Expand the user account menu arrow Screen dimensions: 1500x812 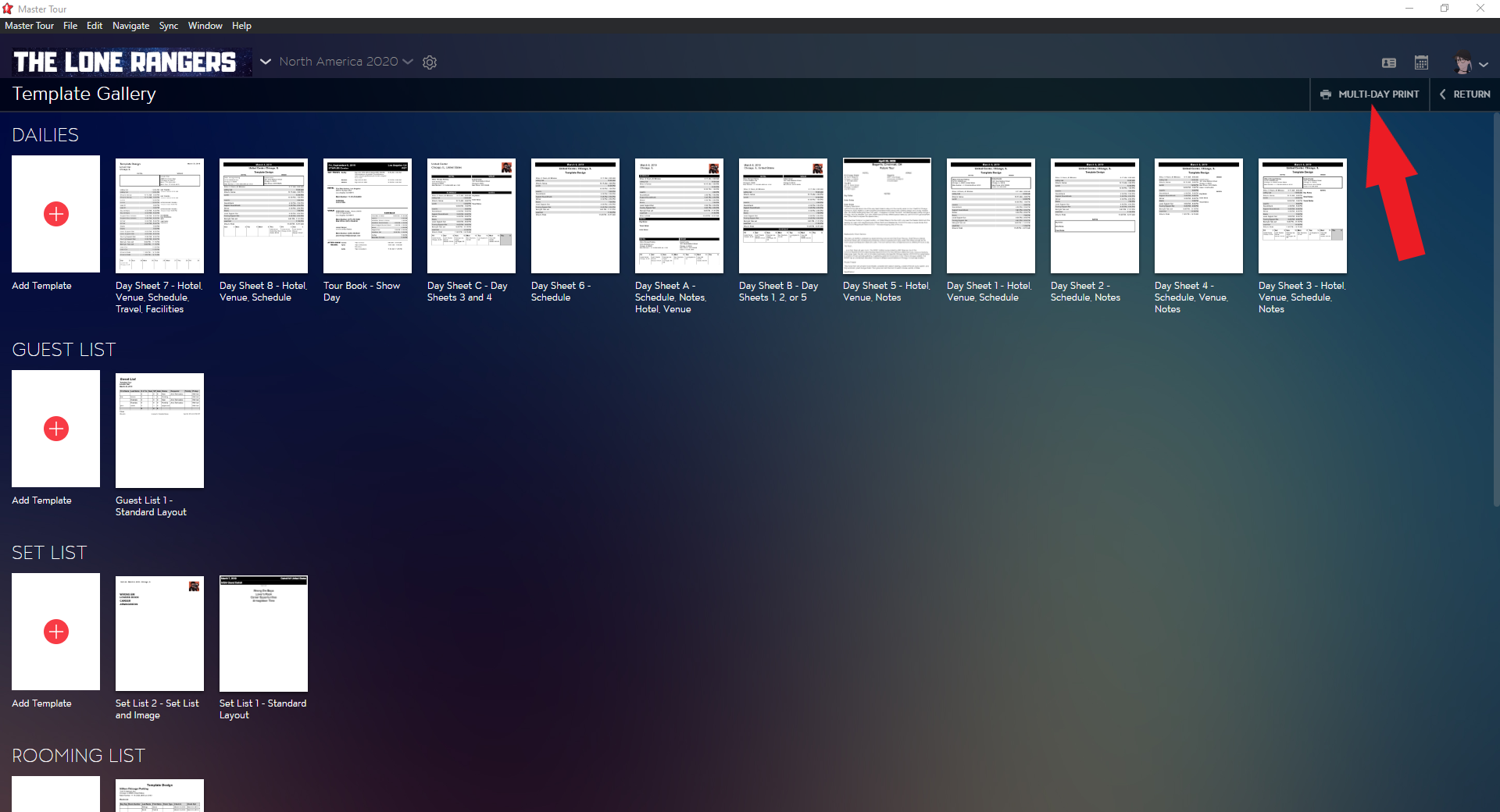1484,65
